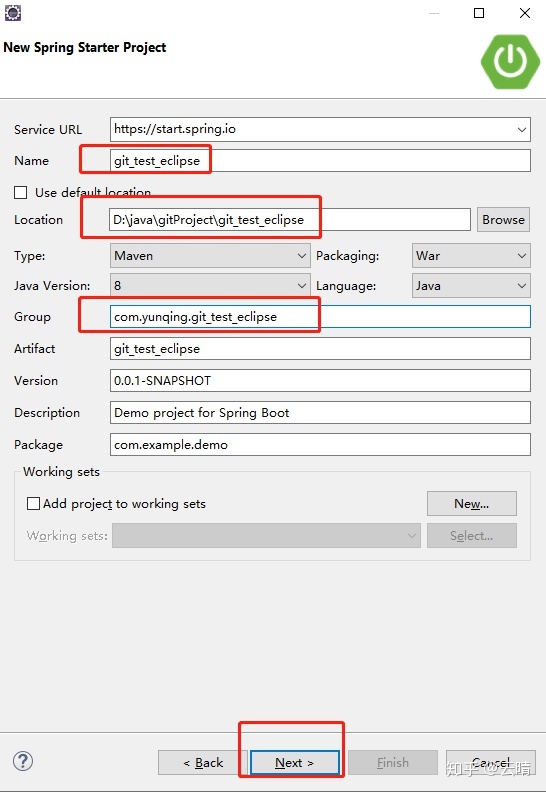Close the dialog with the X button
This screenshot has width=546, height=792.
point(525,13)
